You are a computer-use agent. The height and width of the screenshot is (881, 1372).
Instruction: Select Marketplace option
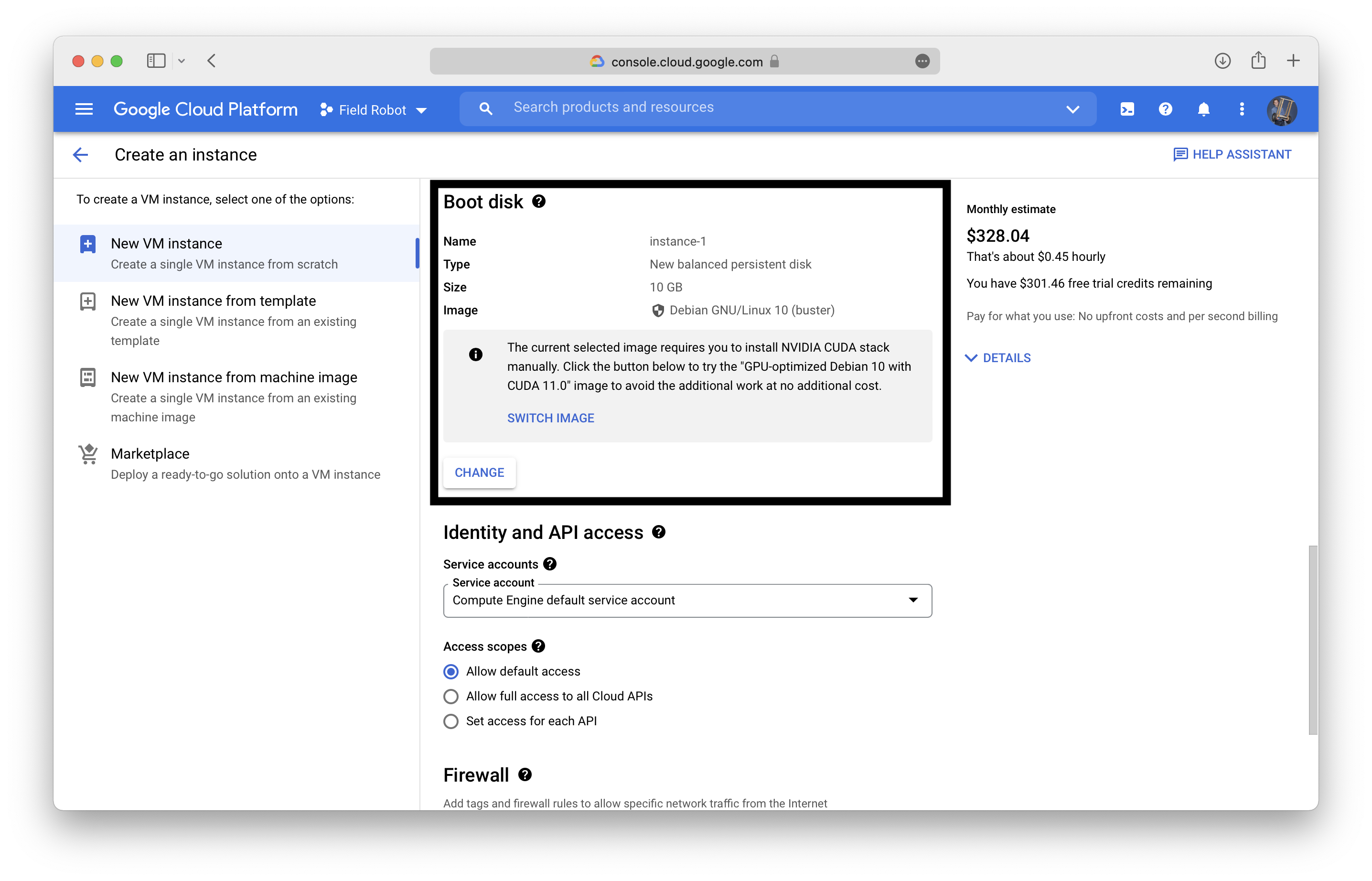[x=236, y=463]
